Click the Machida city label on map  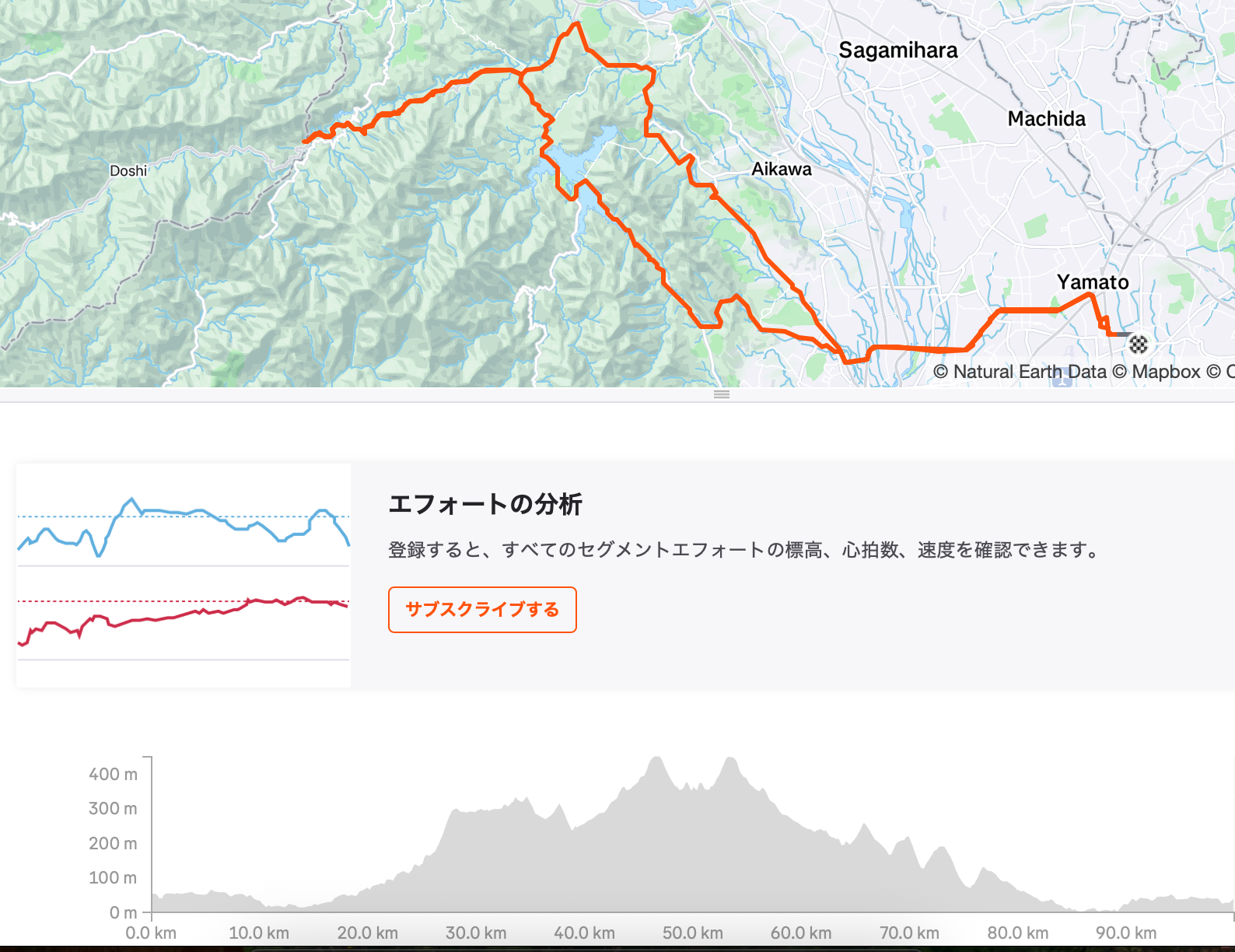pyautogui.click(x=1047, y=119)
